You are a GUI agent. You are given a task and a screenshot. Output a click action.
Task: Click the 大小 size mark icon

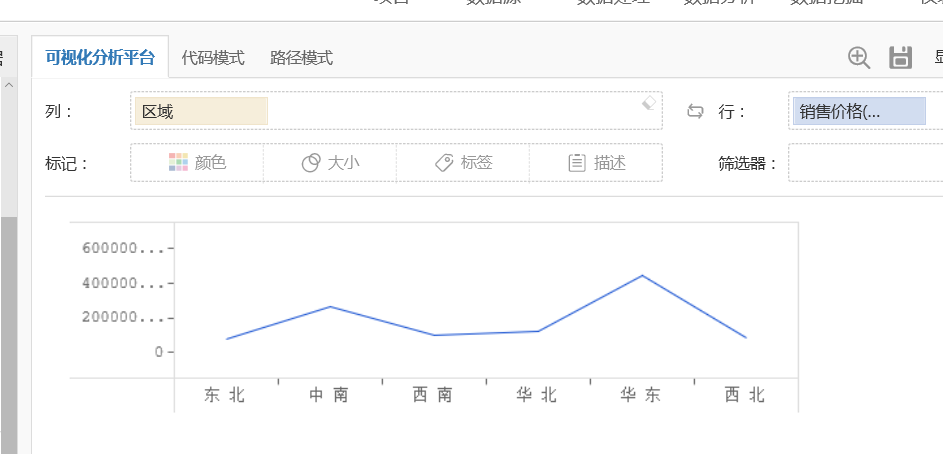click(311, 162)
